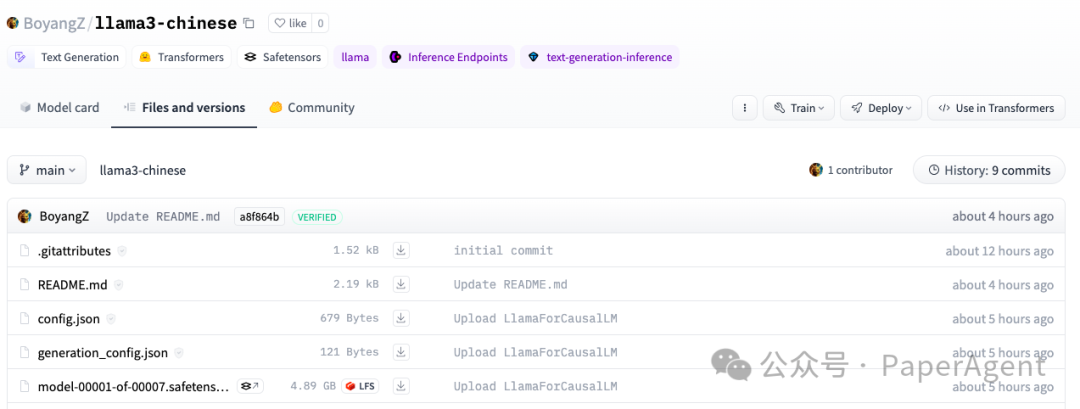Open the .gitattributes file
Viewport: 1080px width, 409px height.
(74, 251)
